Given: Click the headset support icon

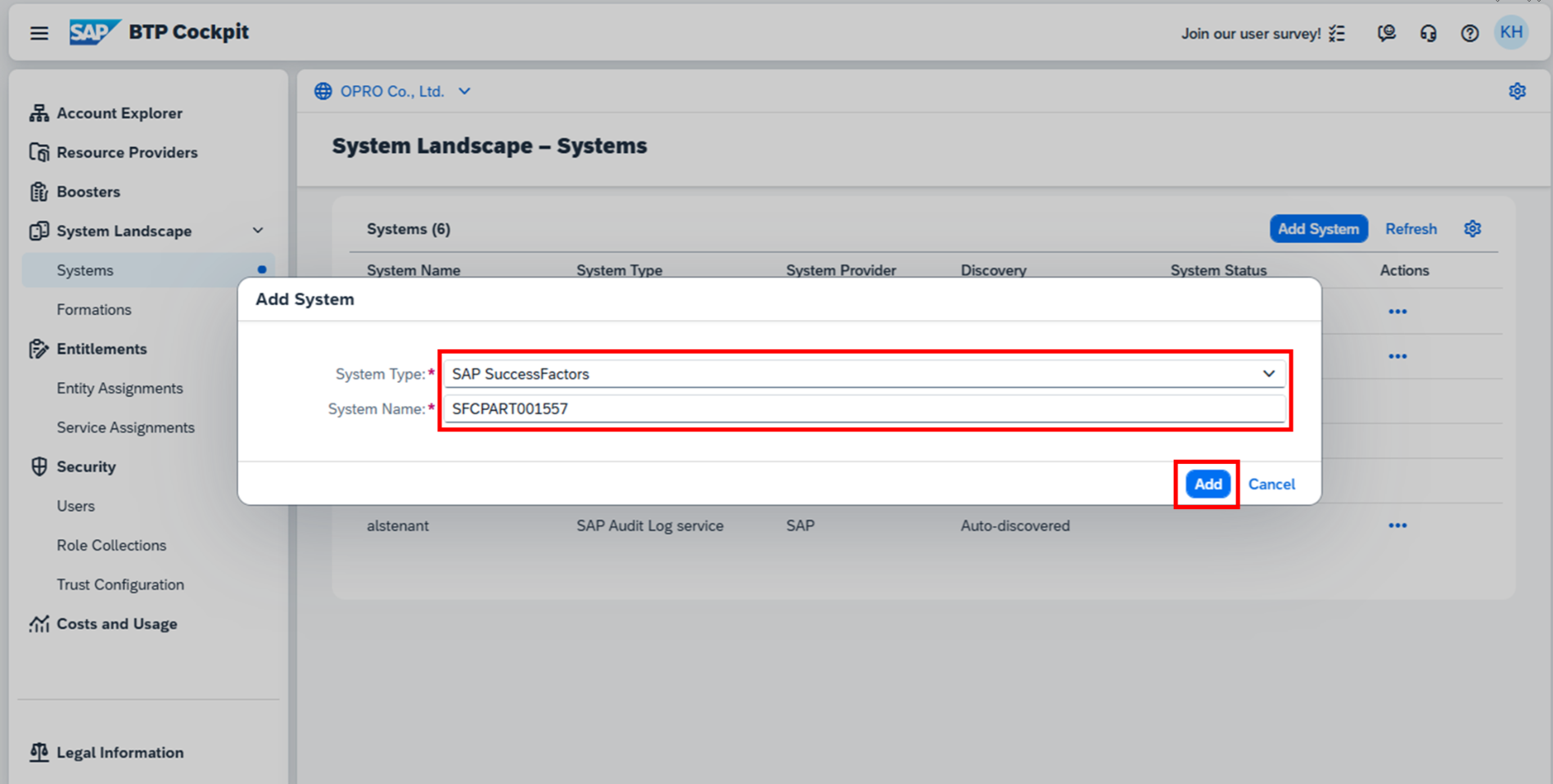Looking at the screenshot, I should pyautogui.click(x=1428, y=34).
